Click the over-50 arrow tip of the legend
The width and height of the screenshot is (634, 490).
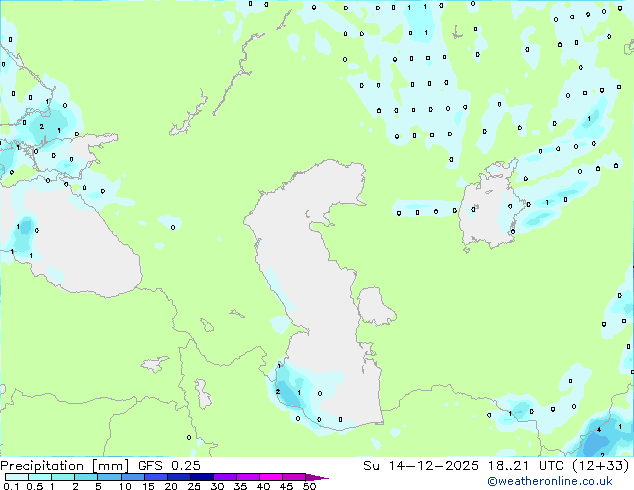pos(317,477)
